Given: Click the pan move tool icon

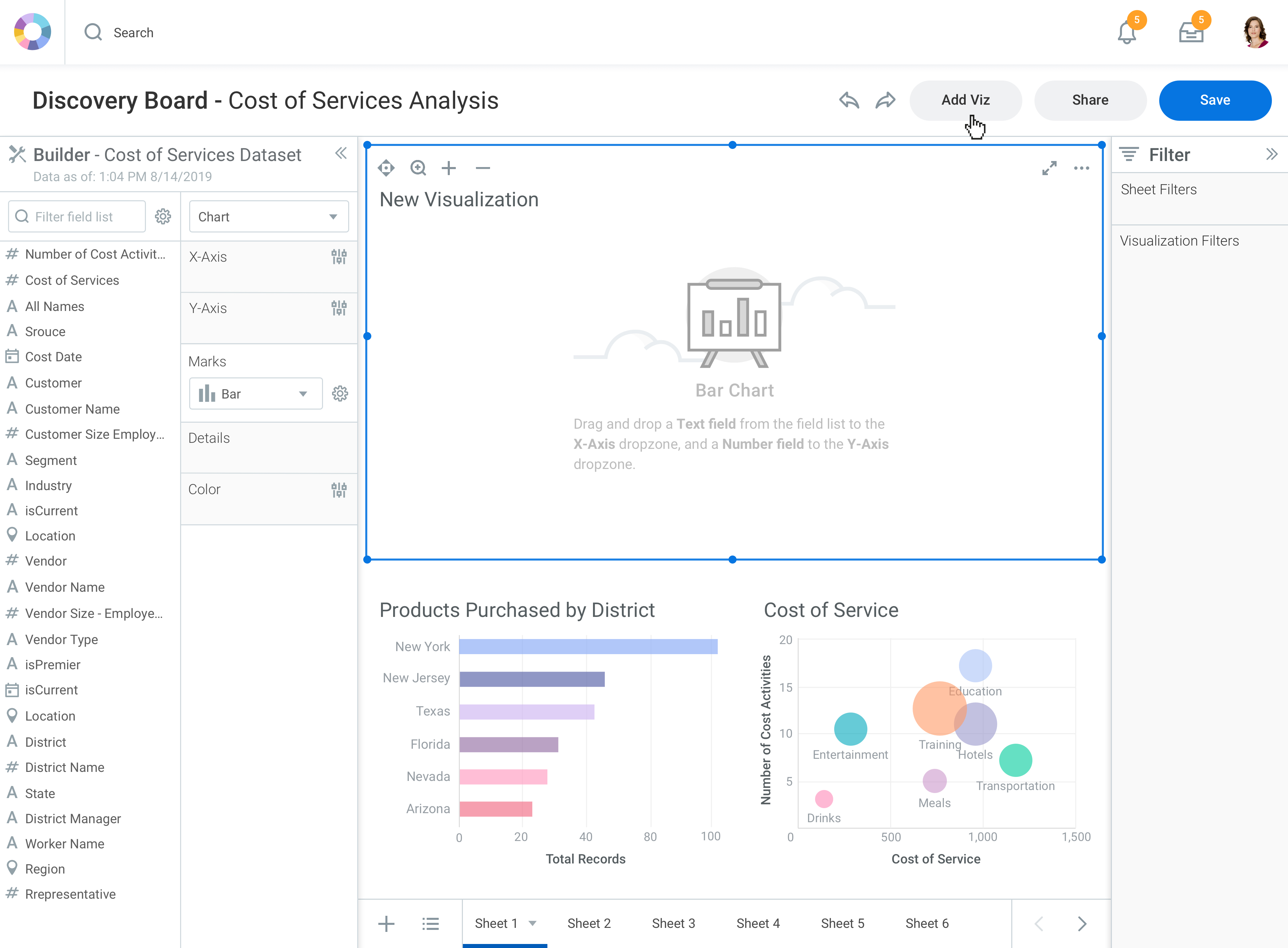Looking at the screenshot, I should pos(386,168).
